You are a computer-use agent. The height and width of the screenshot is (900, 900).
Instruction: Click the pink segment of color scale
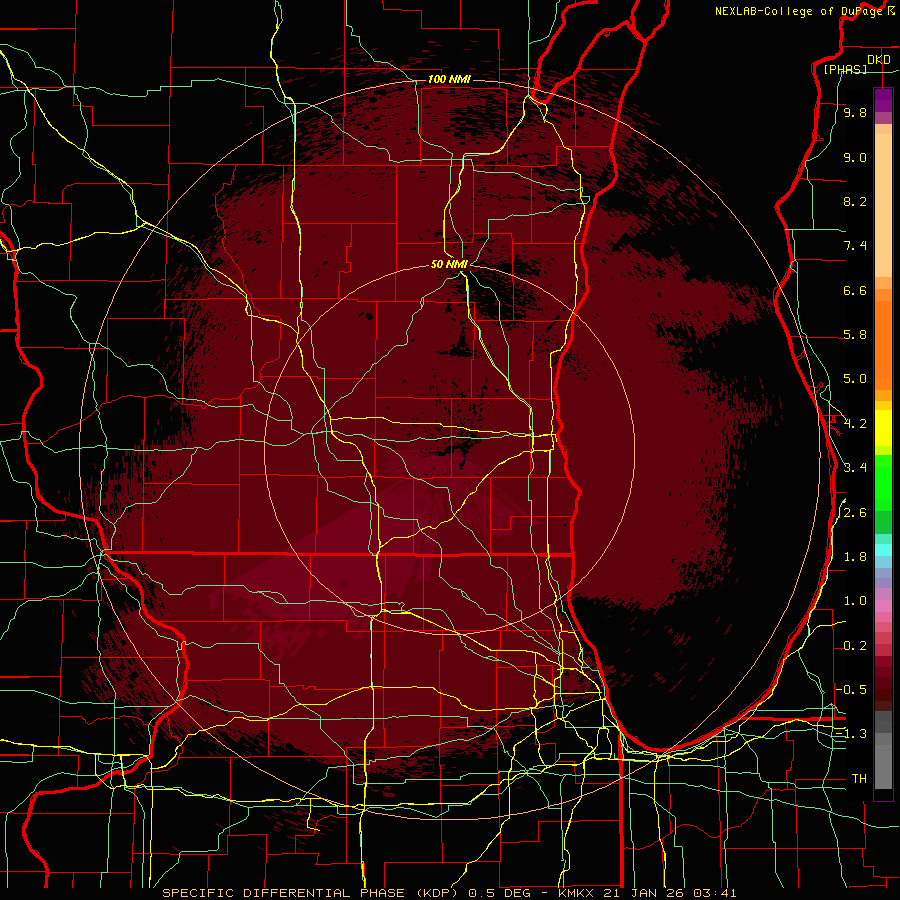pos(883,606)
